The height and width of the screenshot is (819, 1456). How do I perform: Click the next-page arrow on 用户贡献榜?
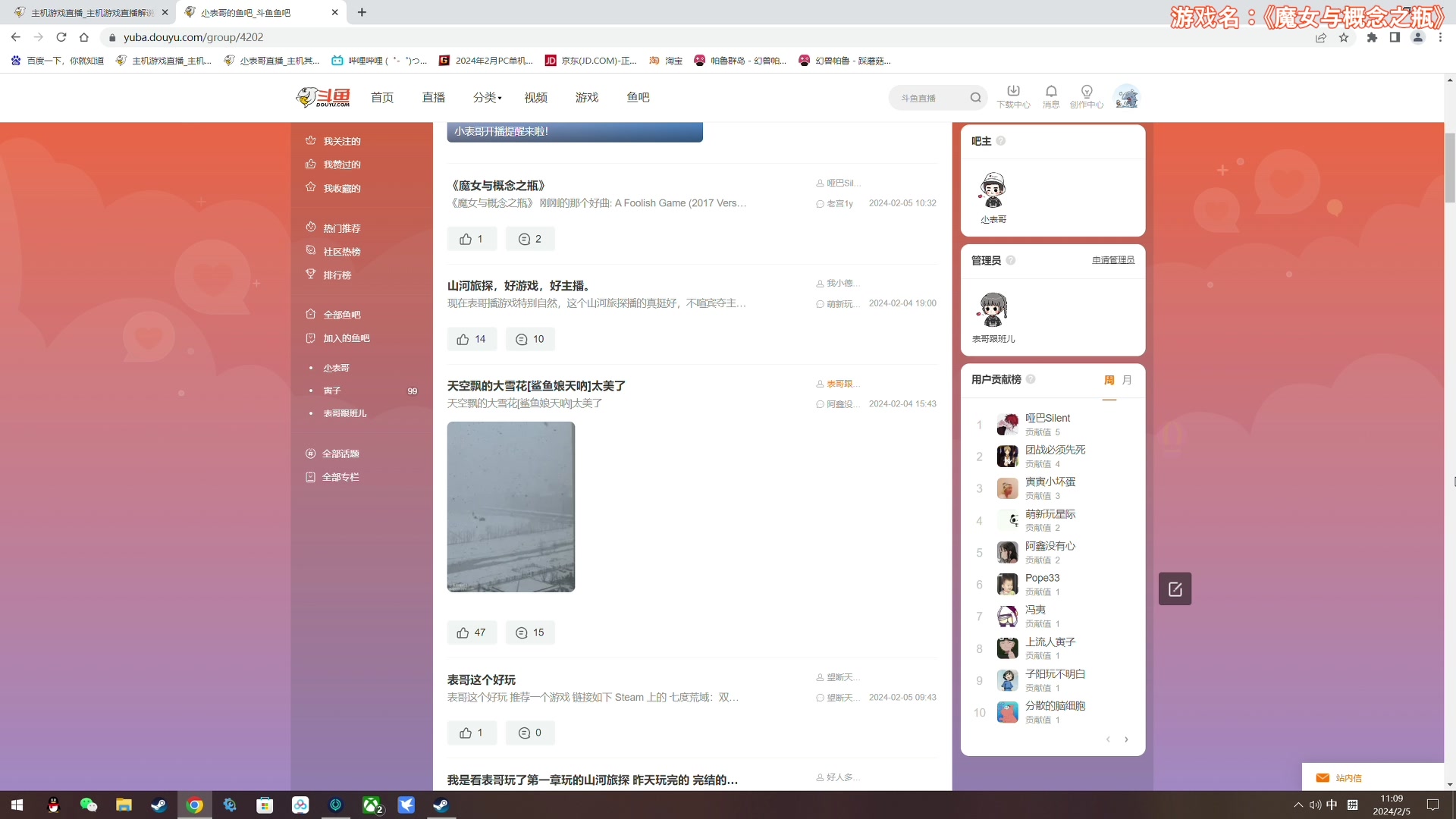pos(1127,739)
